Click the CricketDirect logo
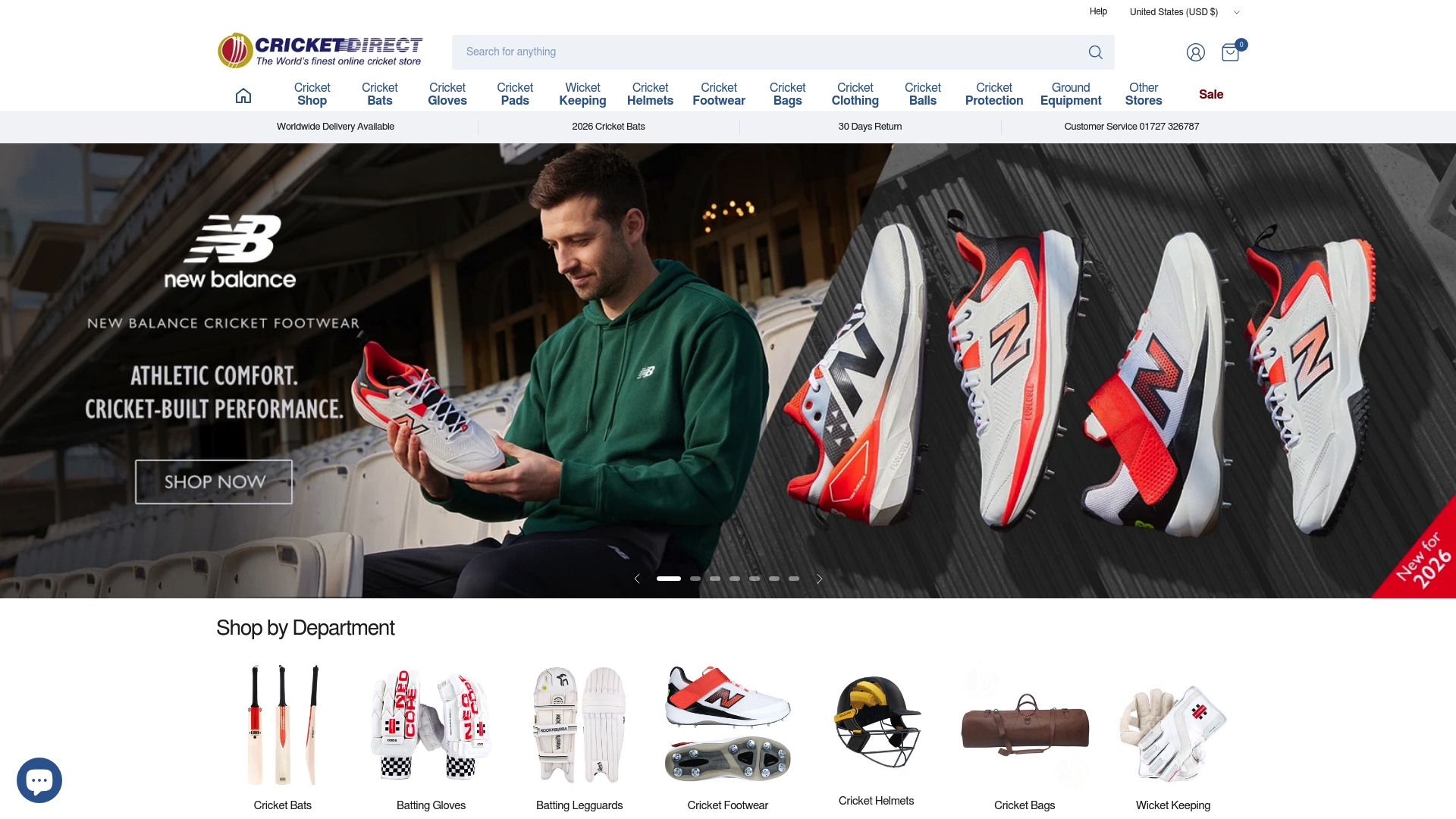 click(319, 50)
